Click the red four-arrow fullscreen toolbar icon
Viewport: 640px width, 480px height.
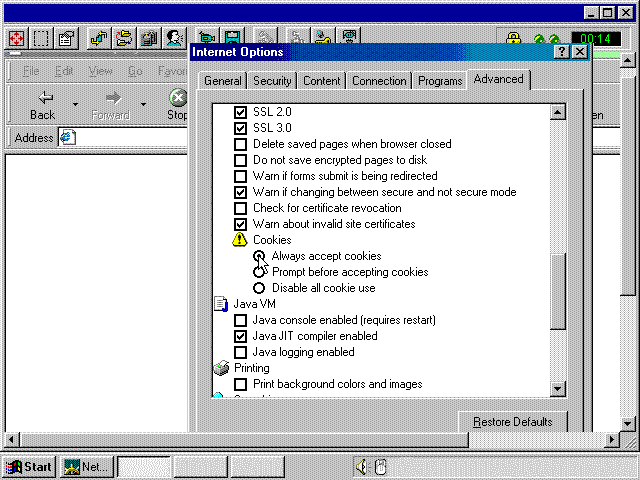click(x=16, y=39)
